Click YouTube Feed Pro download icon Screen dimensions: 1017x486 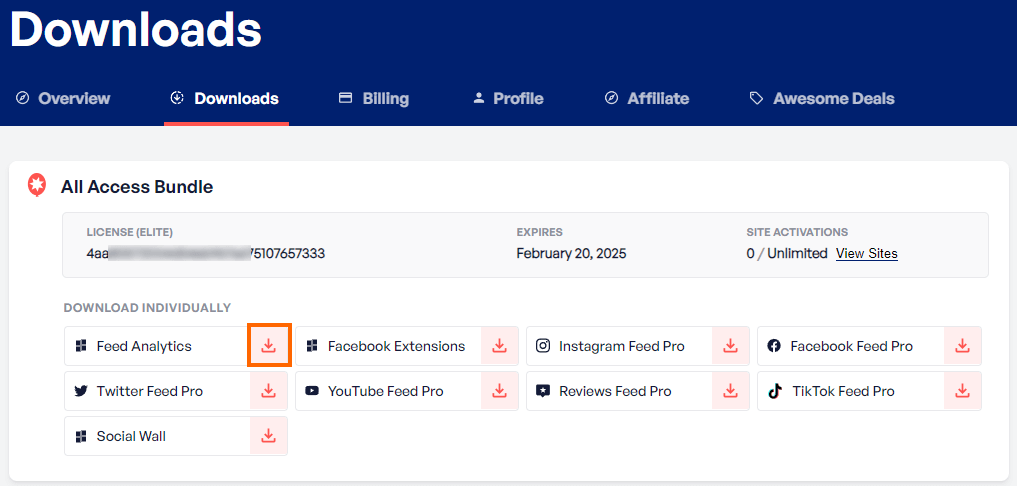pyautogui.click(x=499, y=391)
